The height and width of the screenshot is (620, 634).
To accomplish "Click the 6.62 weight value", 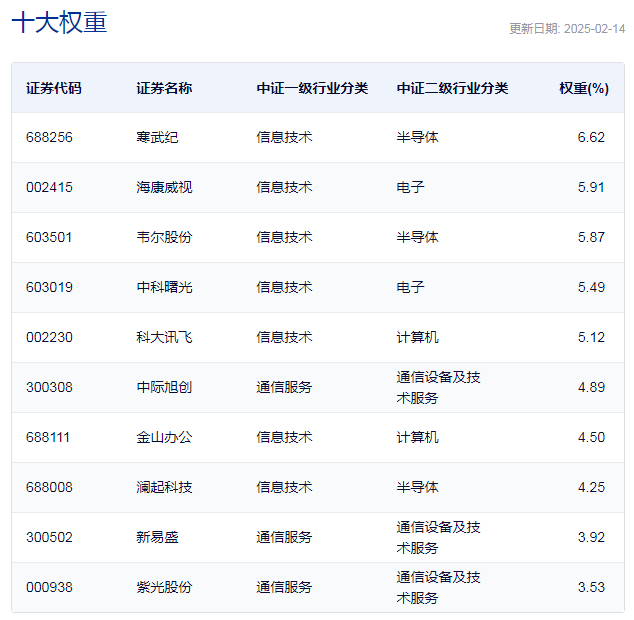I will click(591, 138).
